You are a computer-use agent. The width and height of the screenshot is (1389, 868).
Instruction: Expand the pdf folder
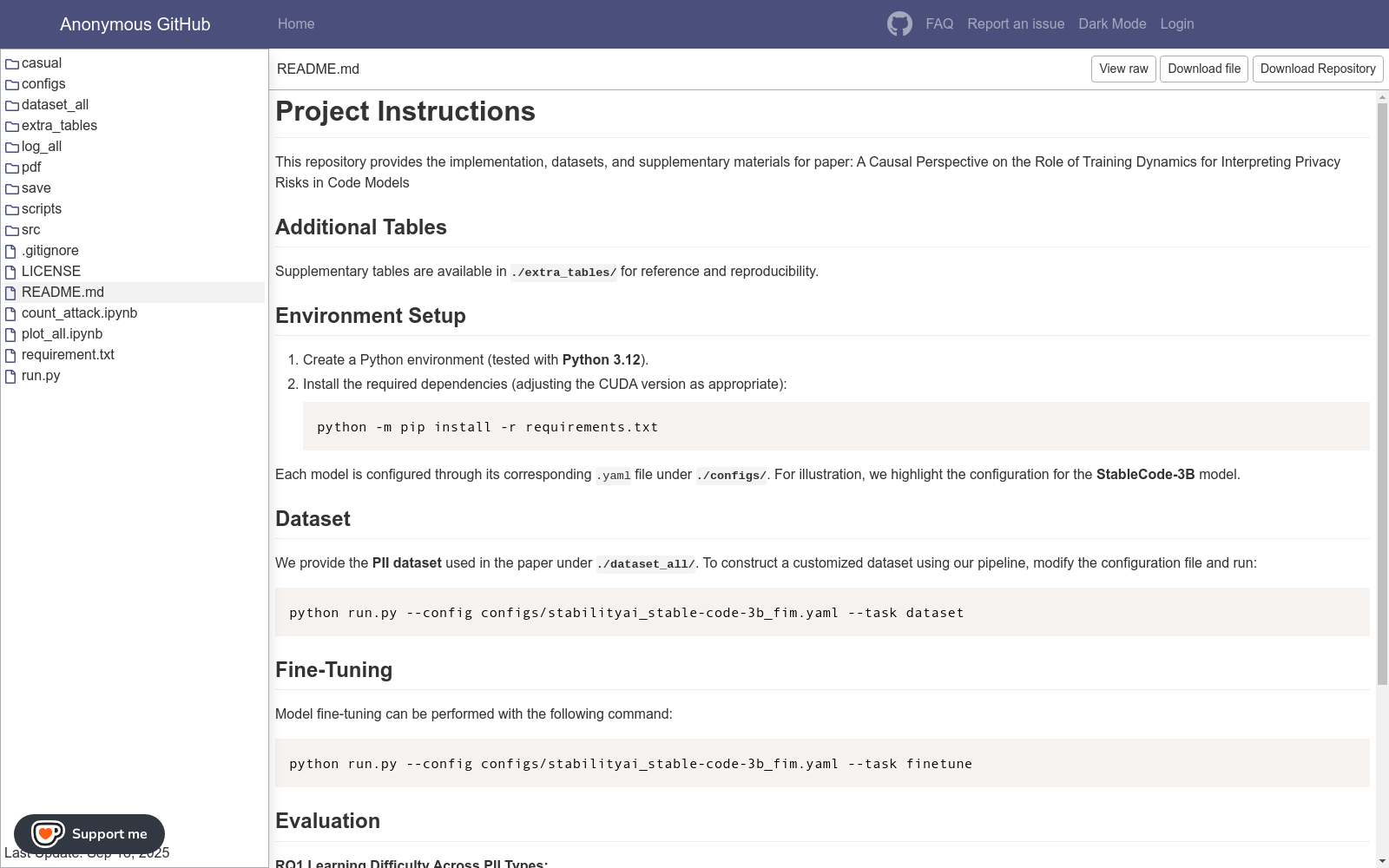(x=31, y=167)
